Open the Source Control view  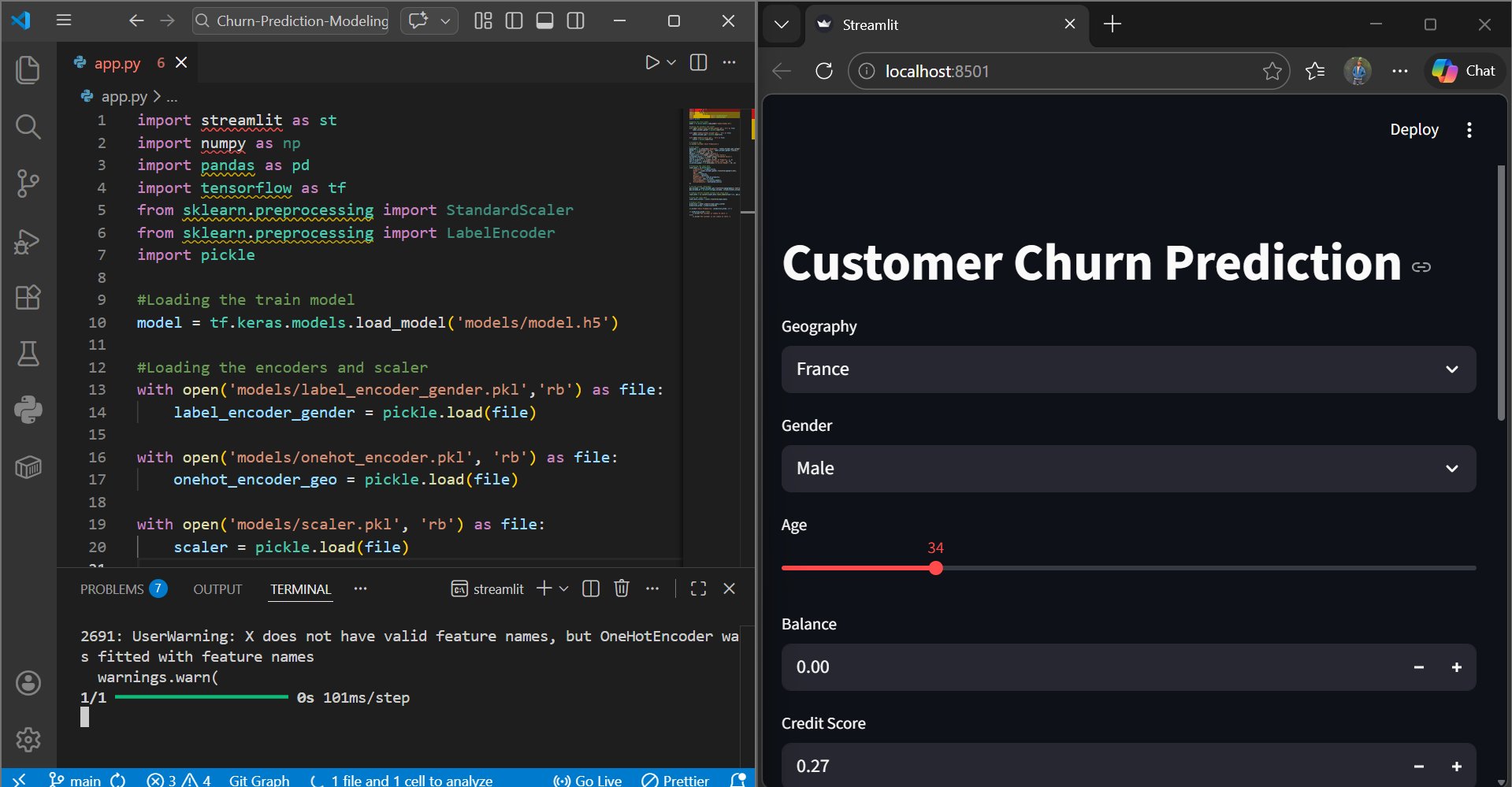28,184
